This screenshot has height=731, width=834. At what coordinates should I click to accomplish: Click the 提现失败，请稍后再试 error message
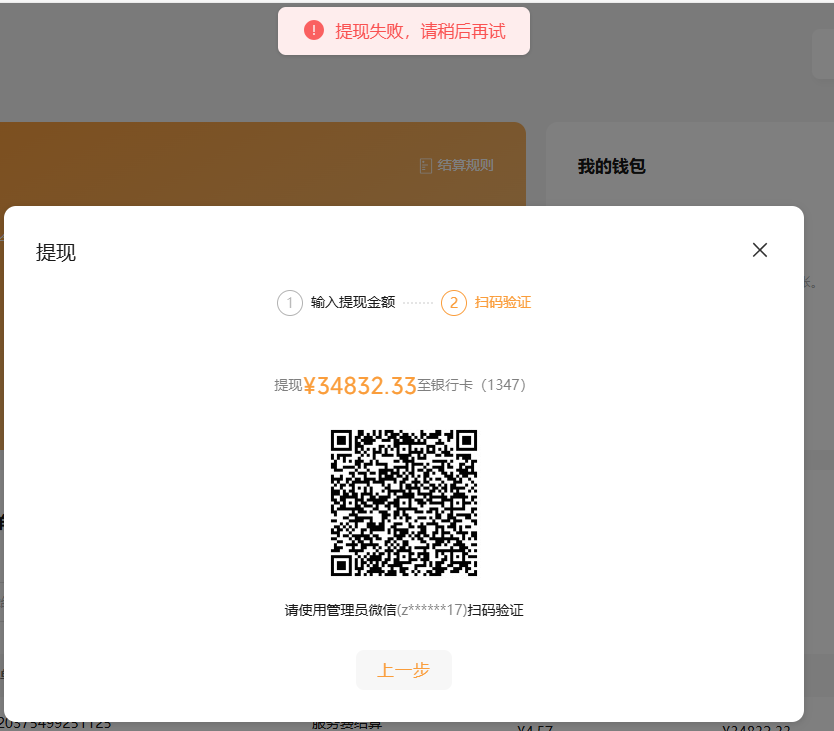pyautogui.click(x=420, y=31)
